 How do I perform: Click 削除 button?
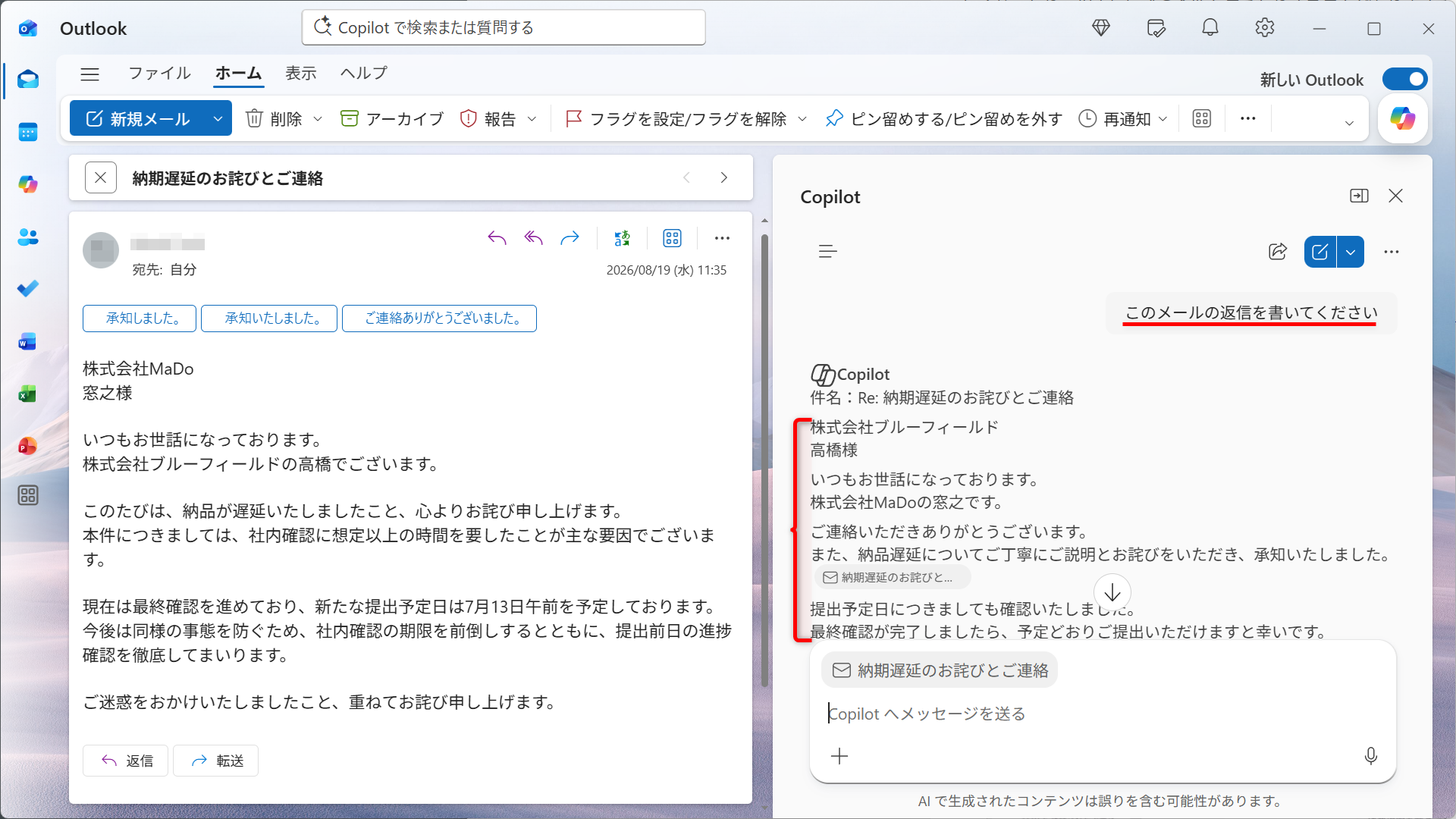coord(274,119)
